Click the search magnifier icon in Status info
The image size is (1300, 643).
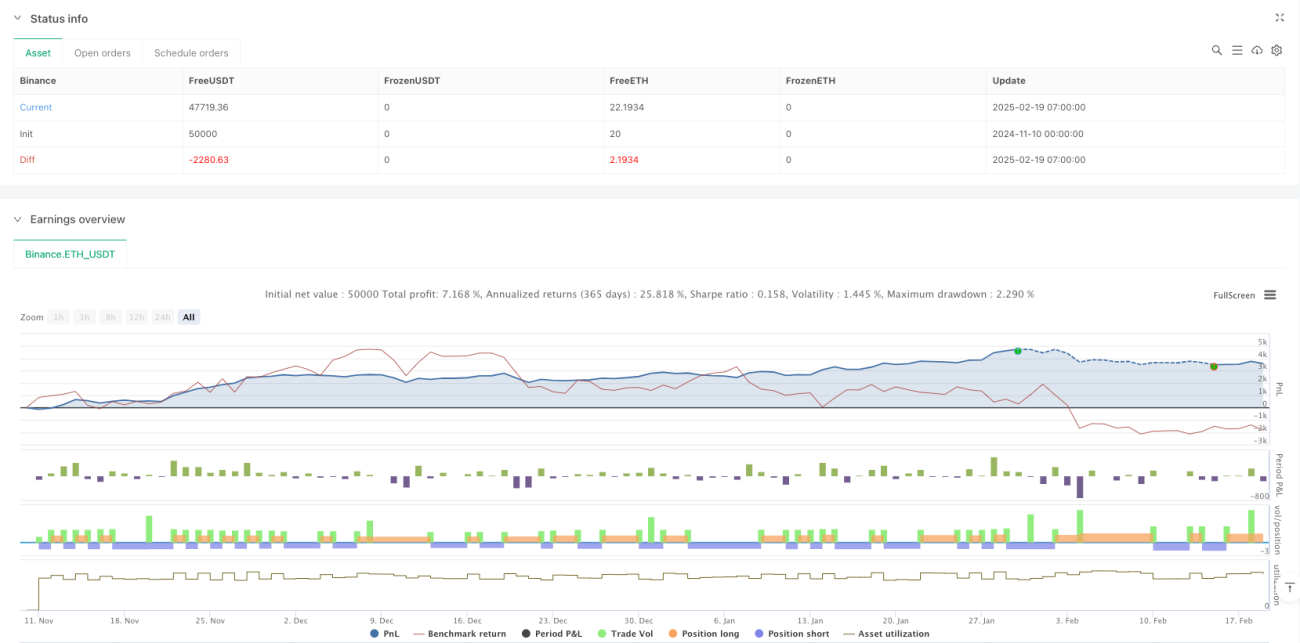click(x=1217, y=50)
